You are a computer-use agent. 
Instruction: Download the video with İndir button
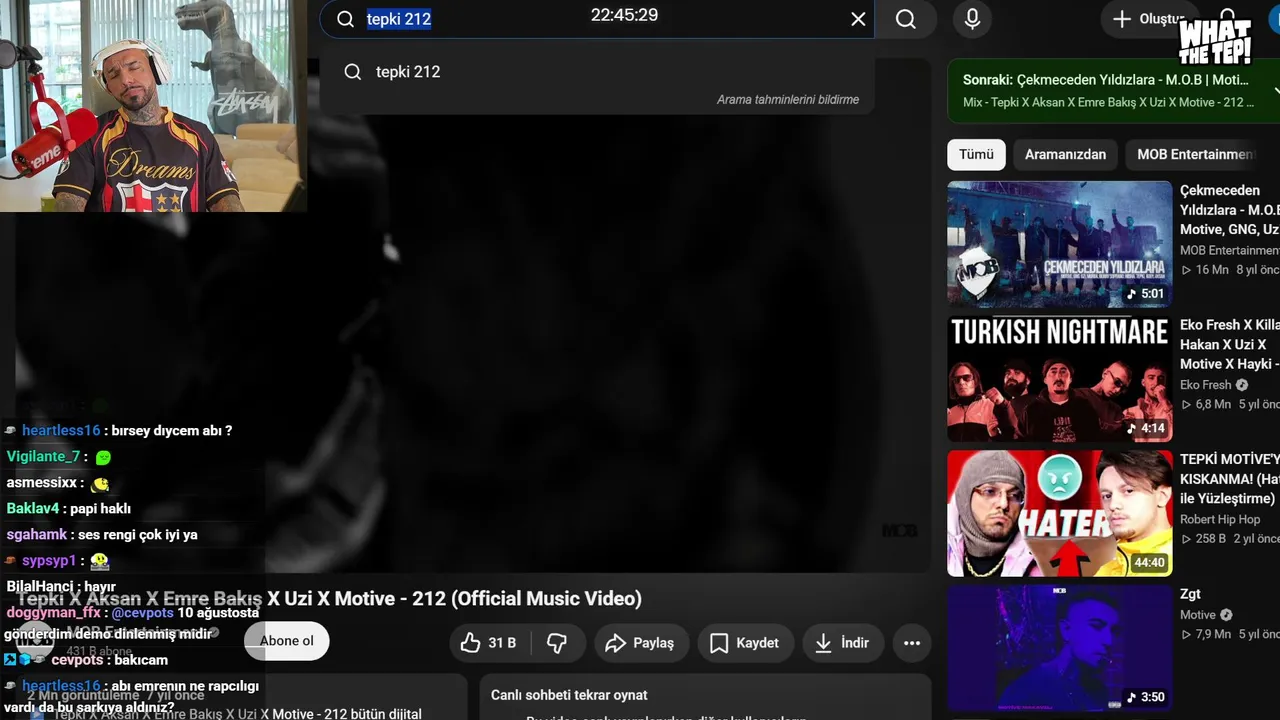pos(842,643)
